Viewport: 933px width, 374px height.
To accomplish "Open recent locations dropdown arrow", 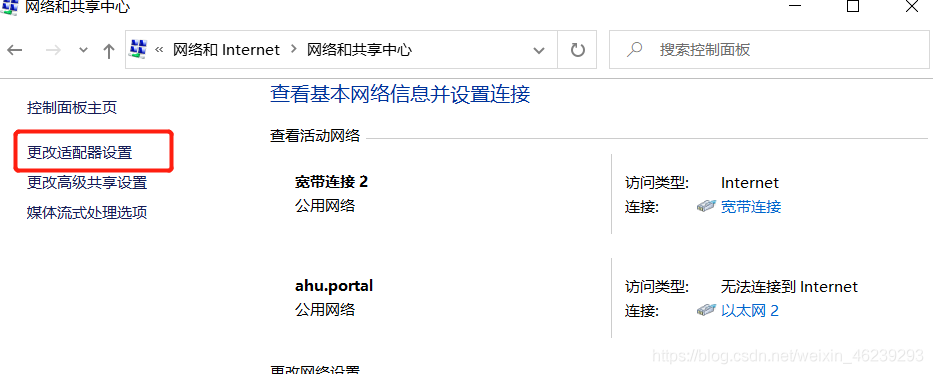I will tap(83, 50).
